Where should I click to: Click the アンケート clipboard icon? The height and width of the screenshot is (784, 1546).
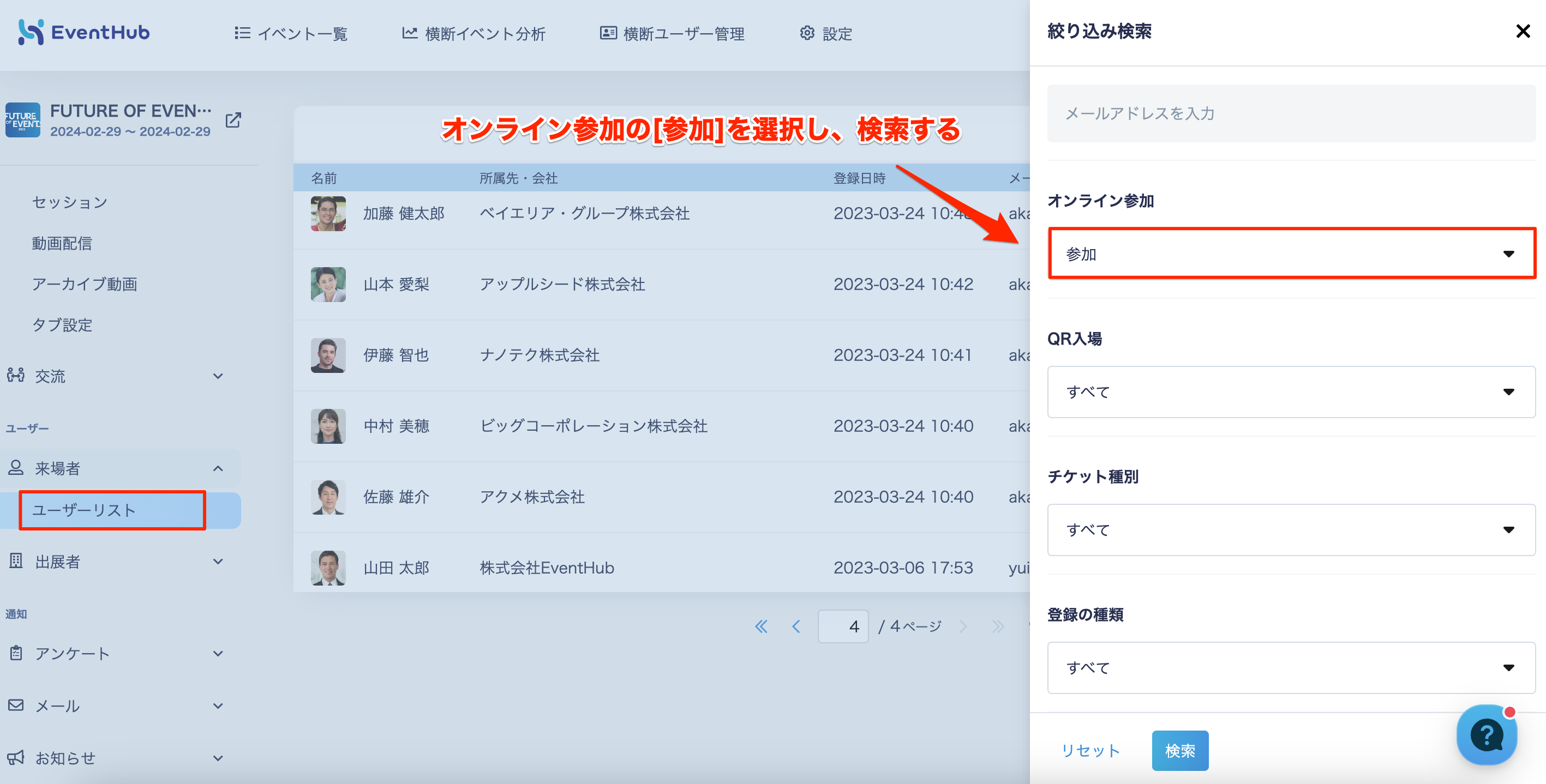point(16,653)
